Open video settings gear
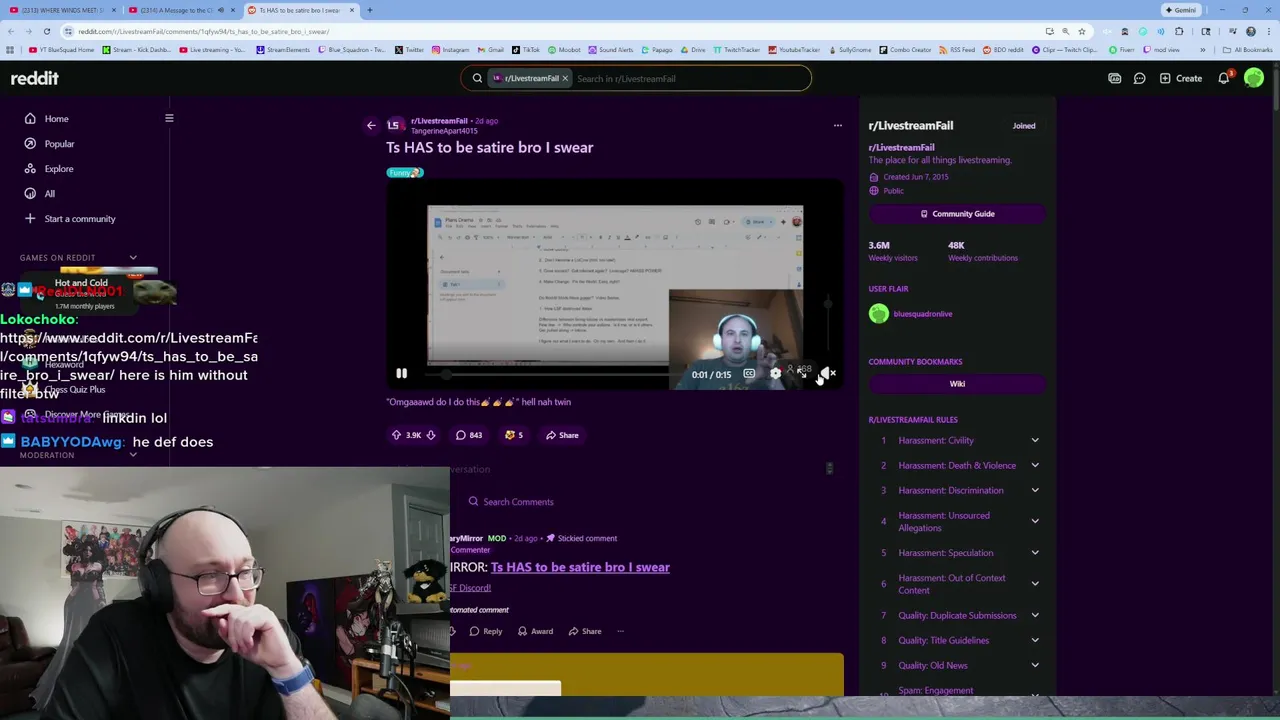 775,374
